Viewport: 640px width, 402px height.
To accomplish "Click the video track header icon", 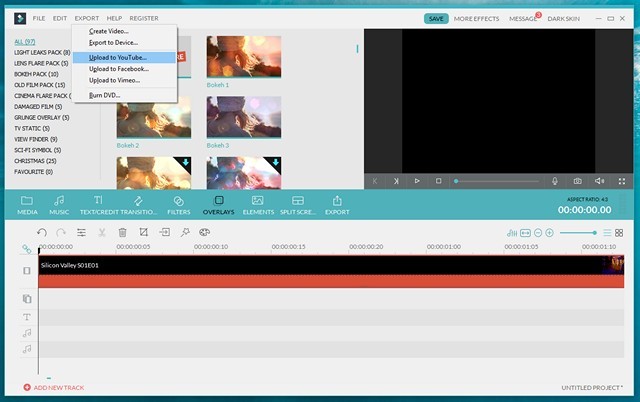I will (x=27, y=271).
